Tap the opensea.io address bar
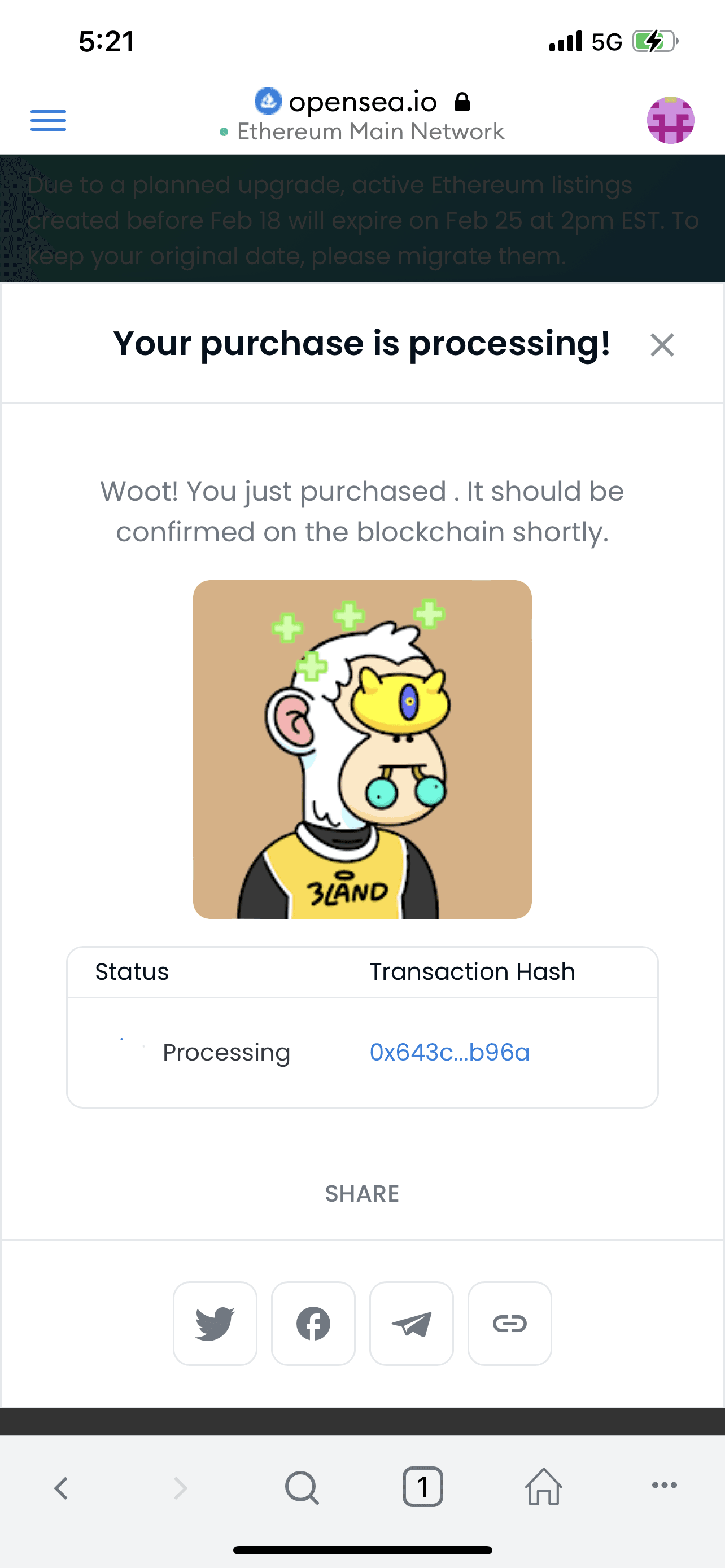725x1568 pixels. (363, 102)
